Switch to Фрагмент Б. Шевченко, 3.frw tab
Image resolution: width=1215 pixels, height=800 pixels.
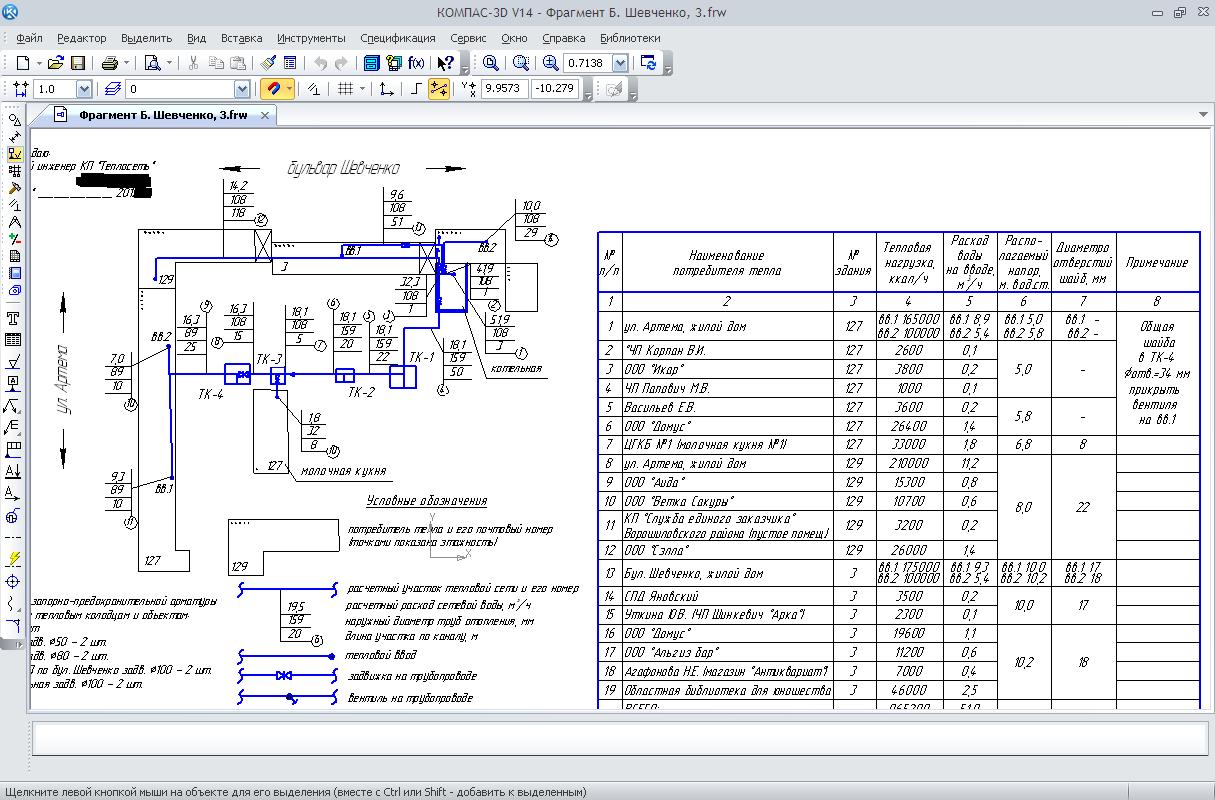click(x=162, y=116)
